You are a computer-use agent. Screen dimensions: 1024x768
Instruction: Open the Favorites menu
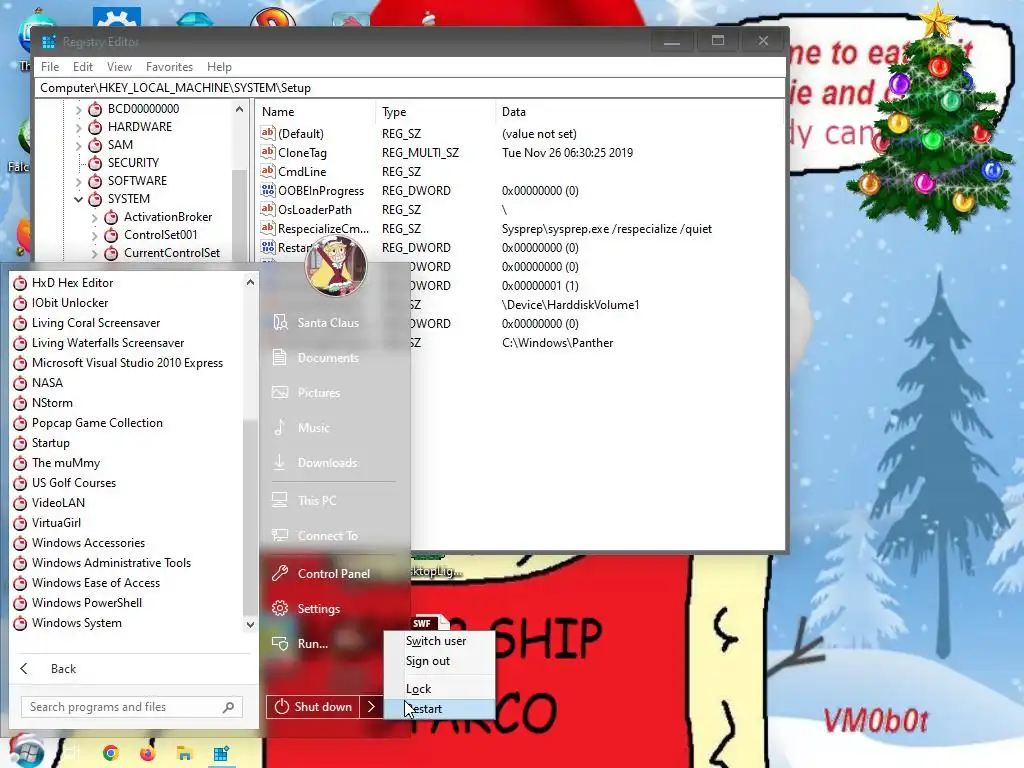pyautogui.click(x=170, y=67)
